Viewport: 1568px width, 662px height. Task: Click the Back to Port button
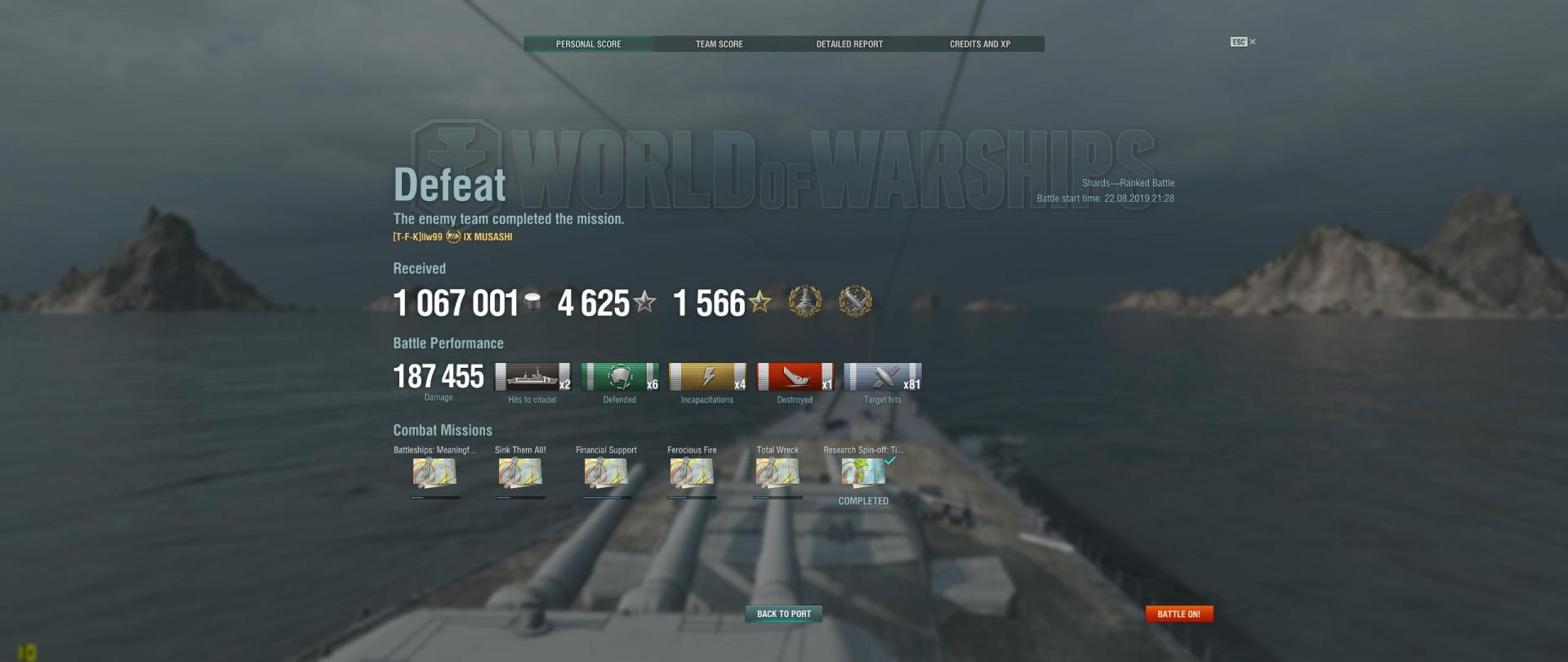pyautogui.click(x=784, y=614)
